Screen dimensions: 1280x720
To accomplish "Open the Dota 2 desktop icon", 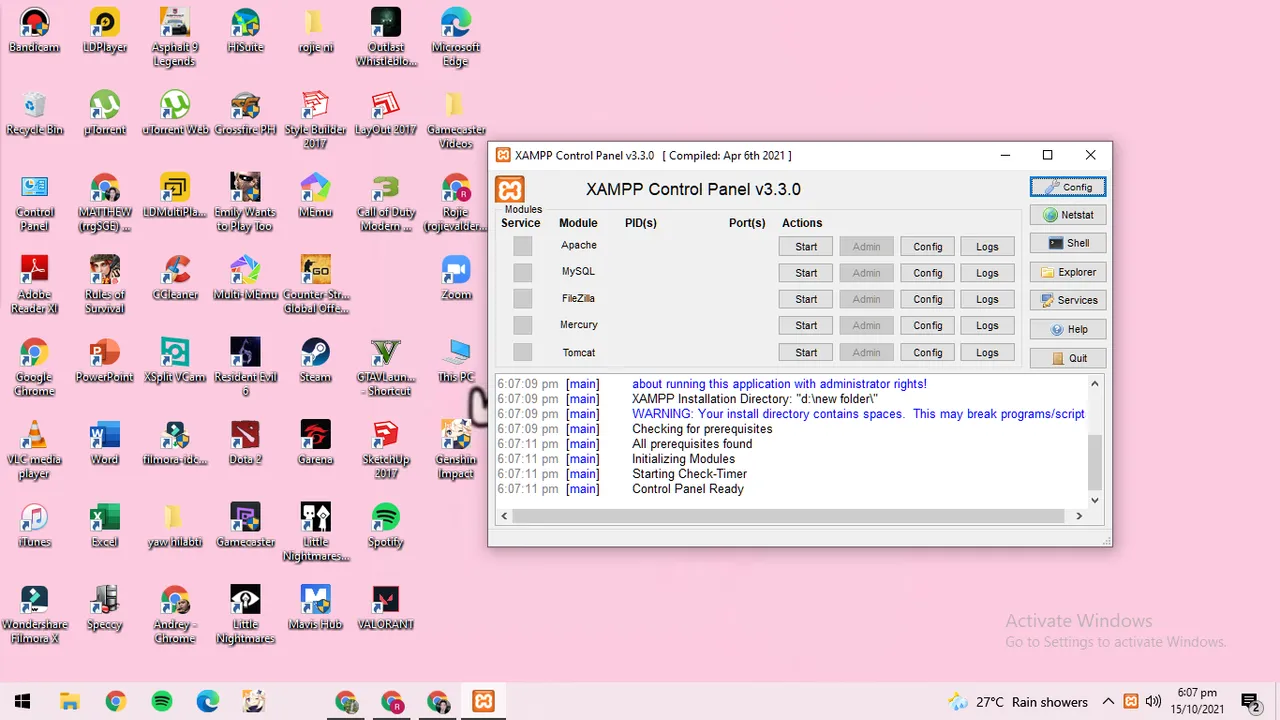I will coord(245,443).
